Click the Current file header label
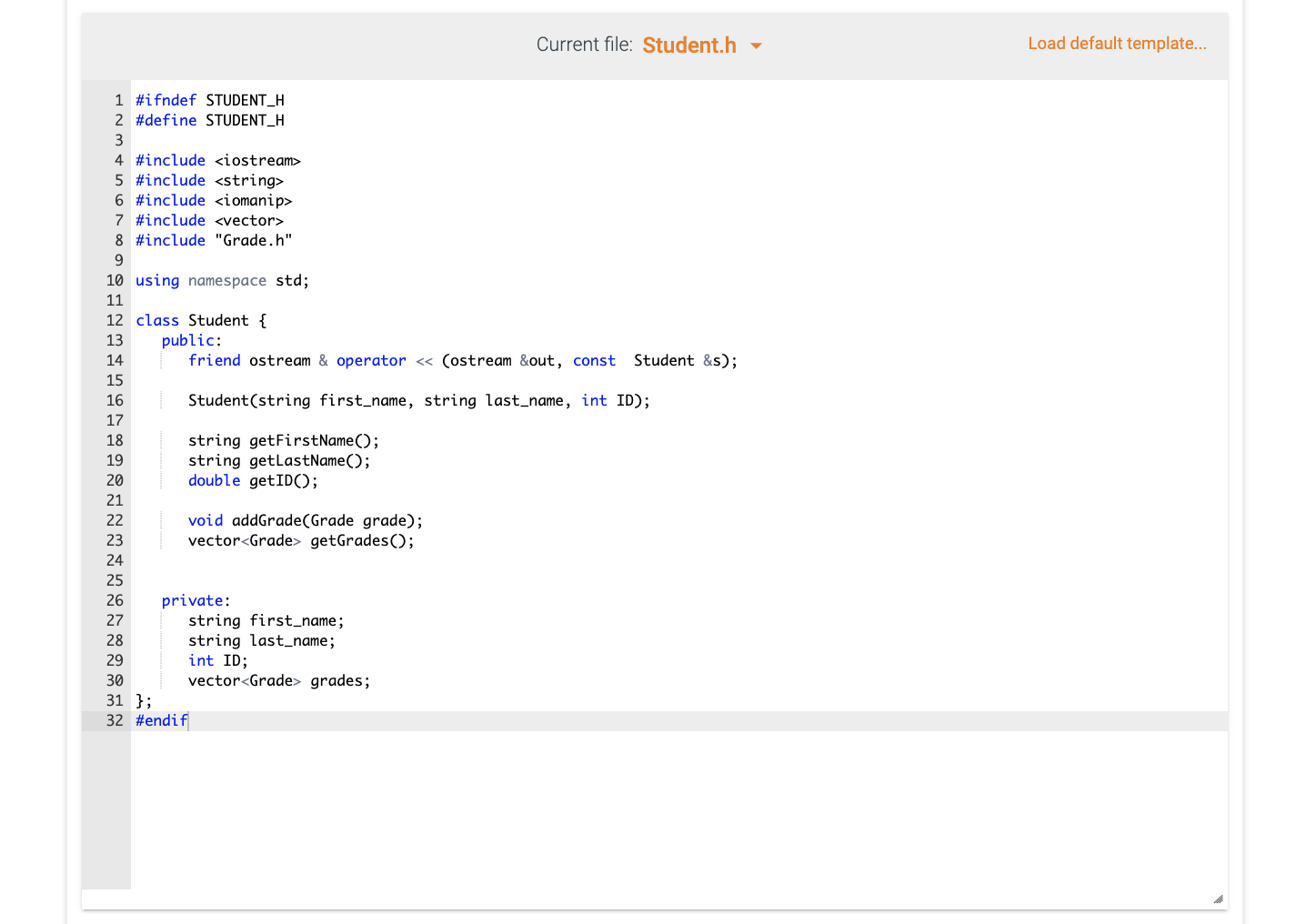1306x924 pixels. pos(583,44)
